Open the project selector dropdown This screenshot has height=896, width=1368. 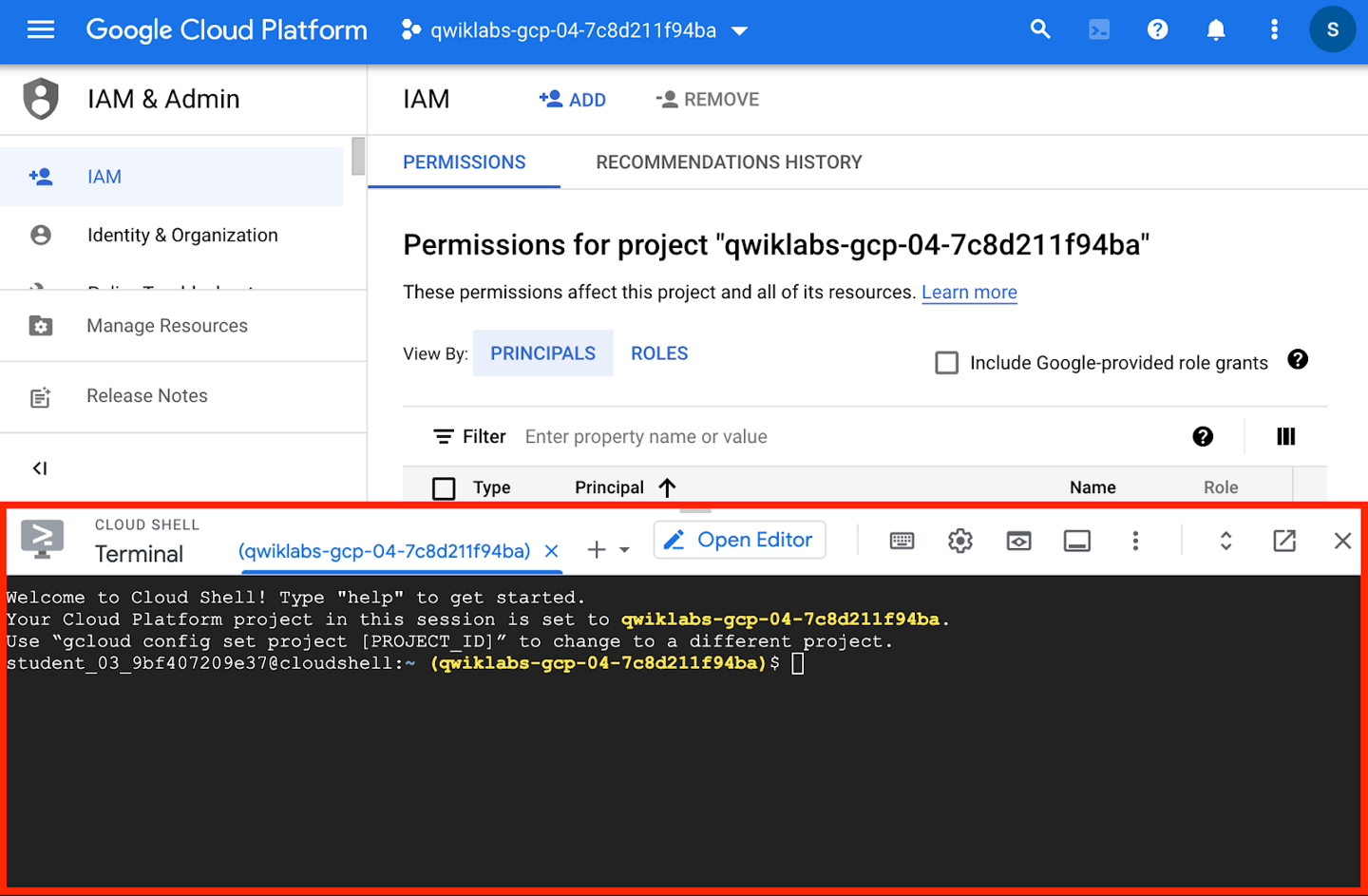click(739, 29)
